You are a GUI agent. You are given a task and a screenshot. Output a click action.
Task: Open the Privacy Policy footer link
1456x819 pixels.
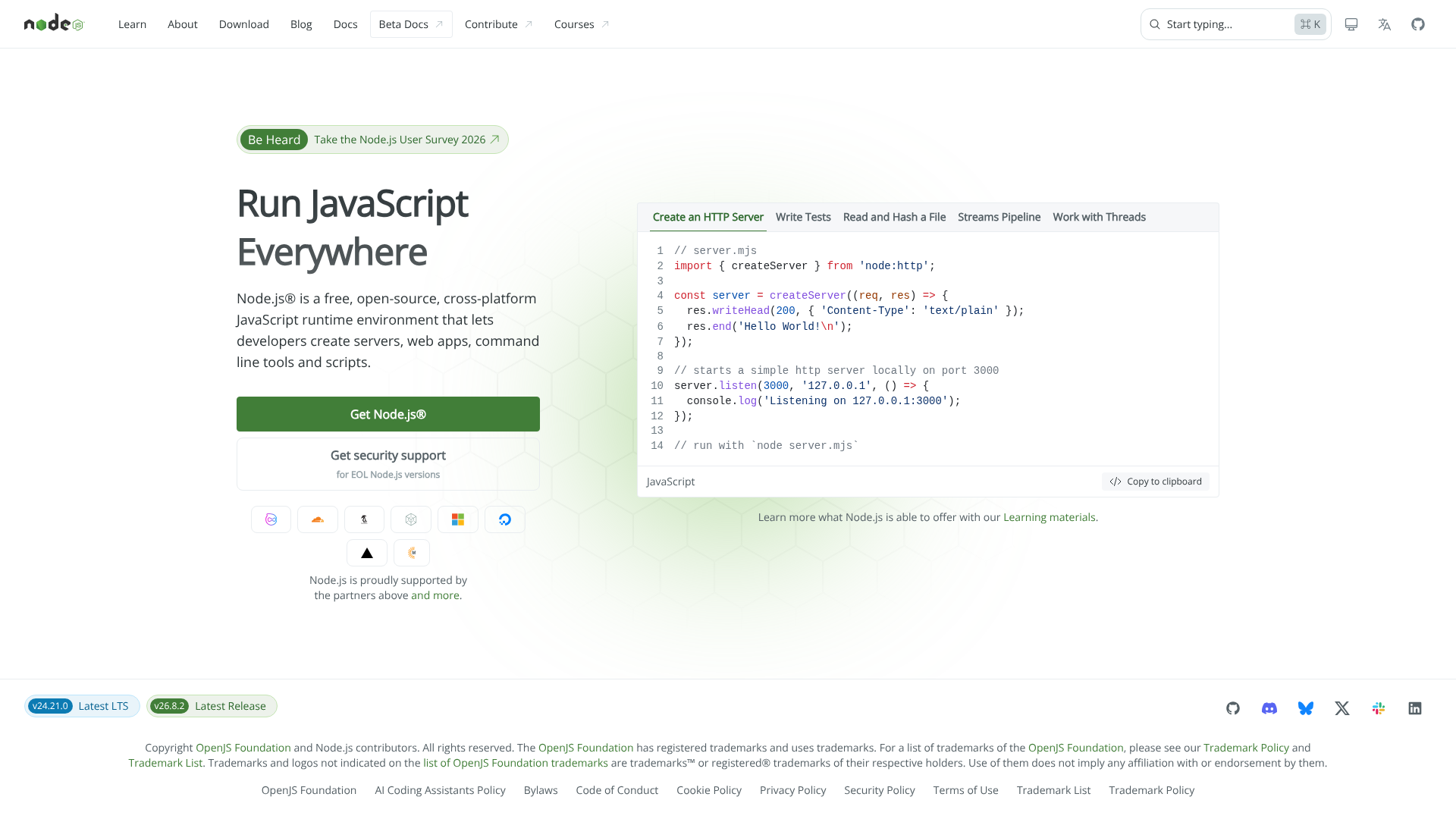(x=793, y=790)
